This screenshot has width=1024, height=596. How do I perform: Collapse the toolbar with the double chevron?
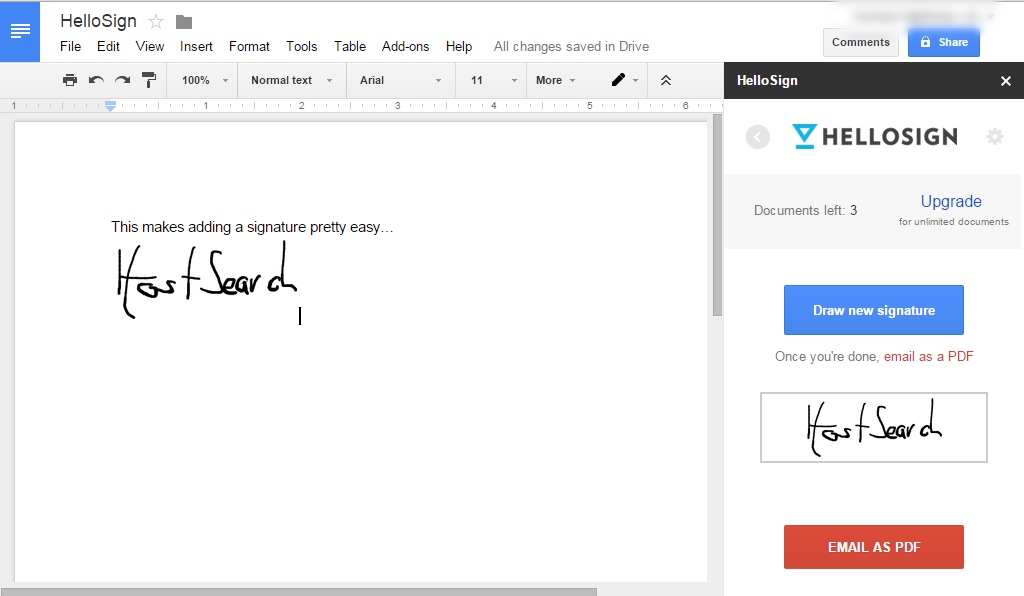pyautogui.click(x=666, y=80)
